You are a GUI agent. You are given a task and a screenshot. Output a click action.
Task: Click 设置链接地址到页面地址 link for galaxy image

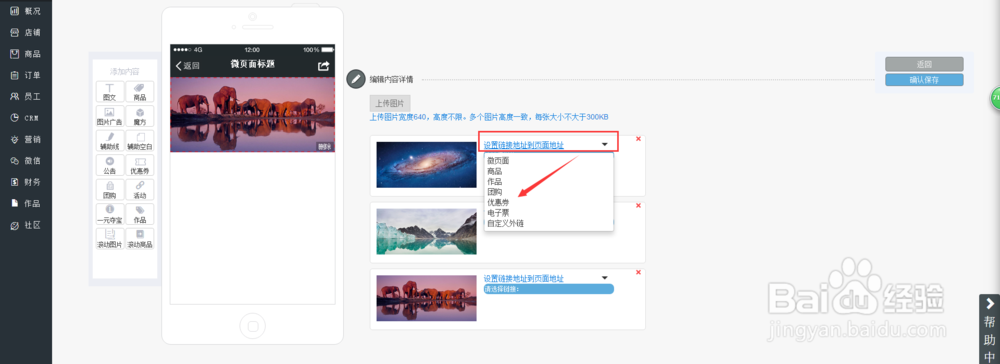point(524,145)
